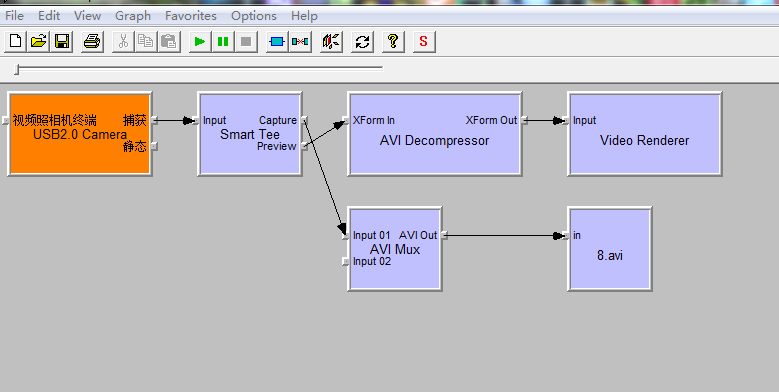Select the AVI Decompressor filter
This screenshot has height=392, width=779.
tap(435, 134)
